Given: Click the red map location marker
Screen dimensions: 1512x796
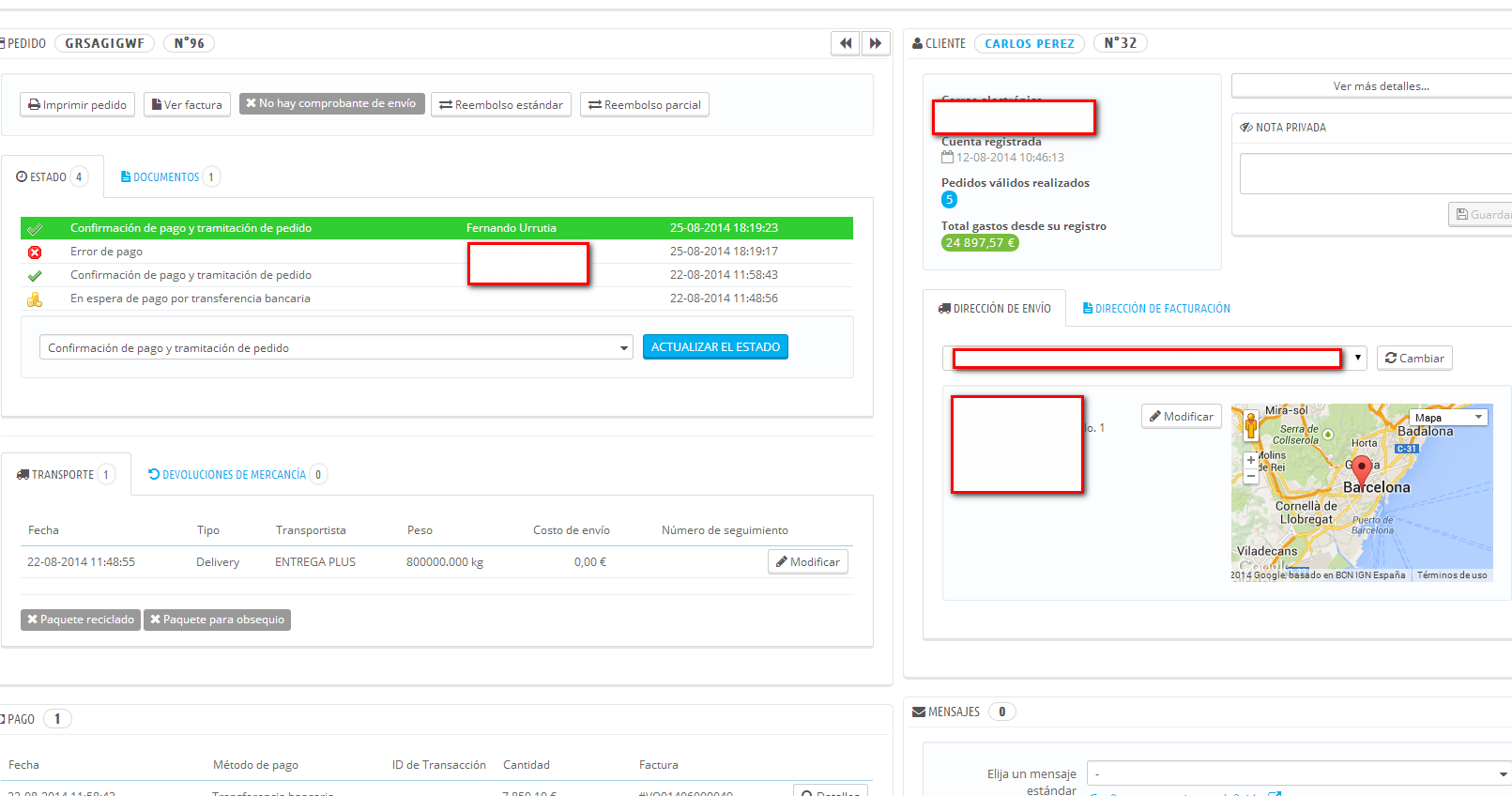Looking at the screenshot, I should [x=1362, y=470].
